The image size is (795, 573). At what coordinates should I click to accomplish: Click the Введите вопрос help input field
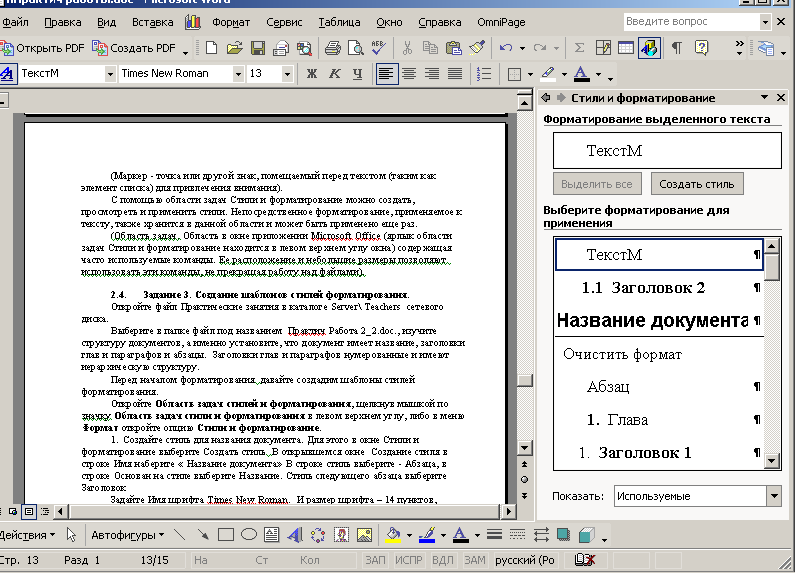pyautogui.click(x=692, y=22)
